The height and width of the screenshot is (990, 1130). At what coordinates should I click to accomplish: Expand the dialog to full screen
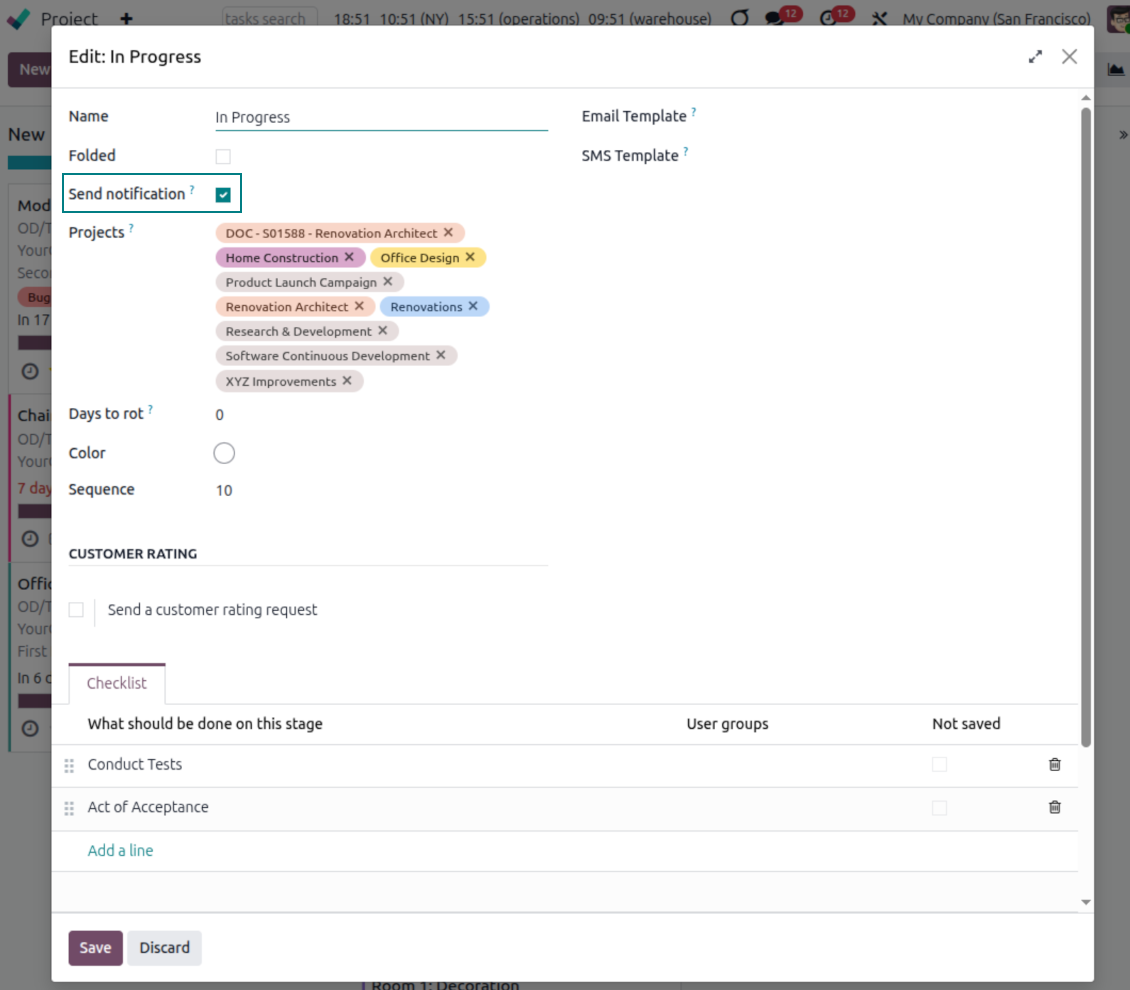[x=1035, y=57]
